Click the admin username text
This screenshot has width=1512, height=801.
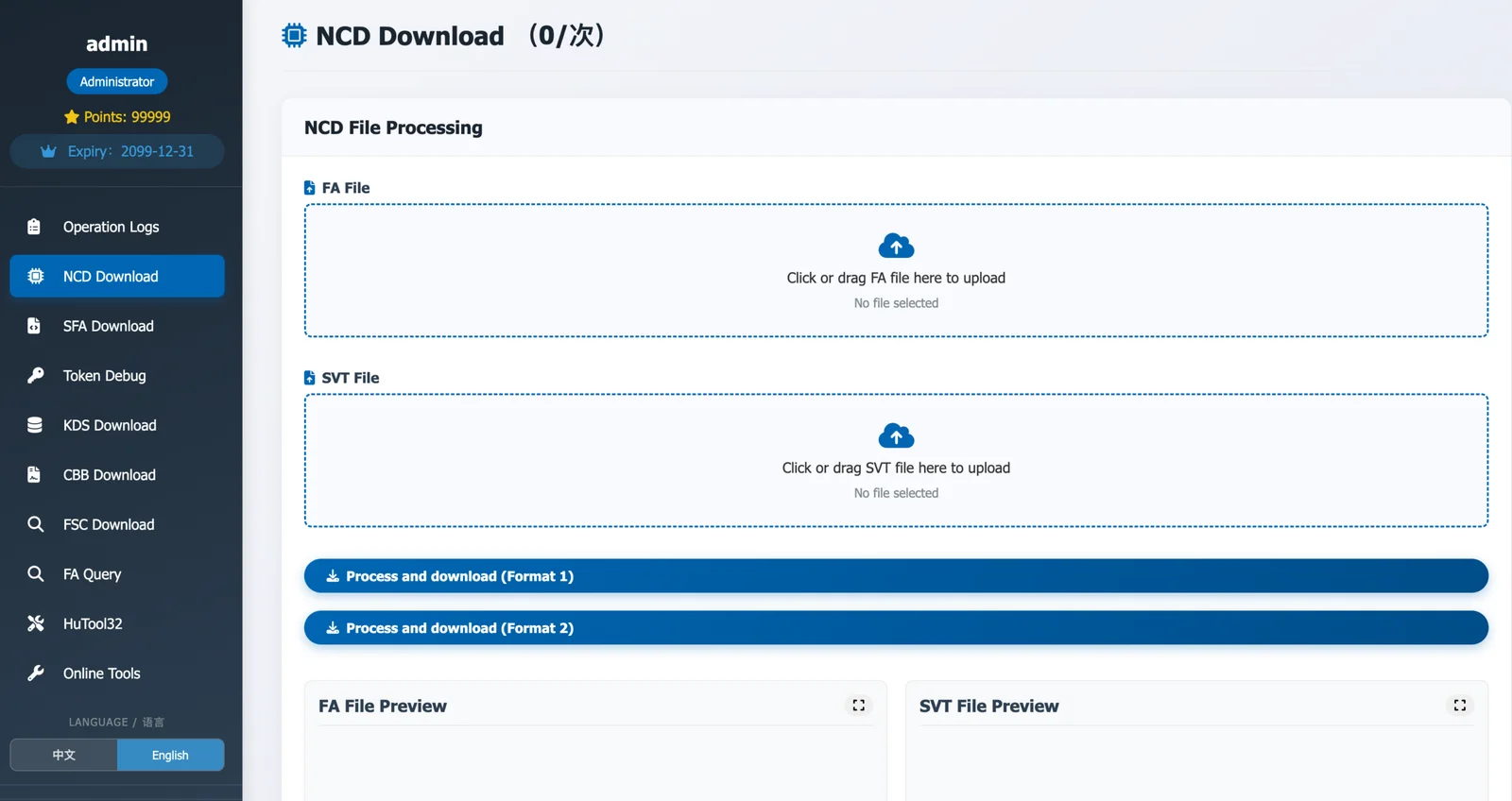click(117, 43)
